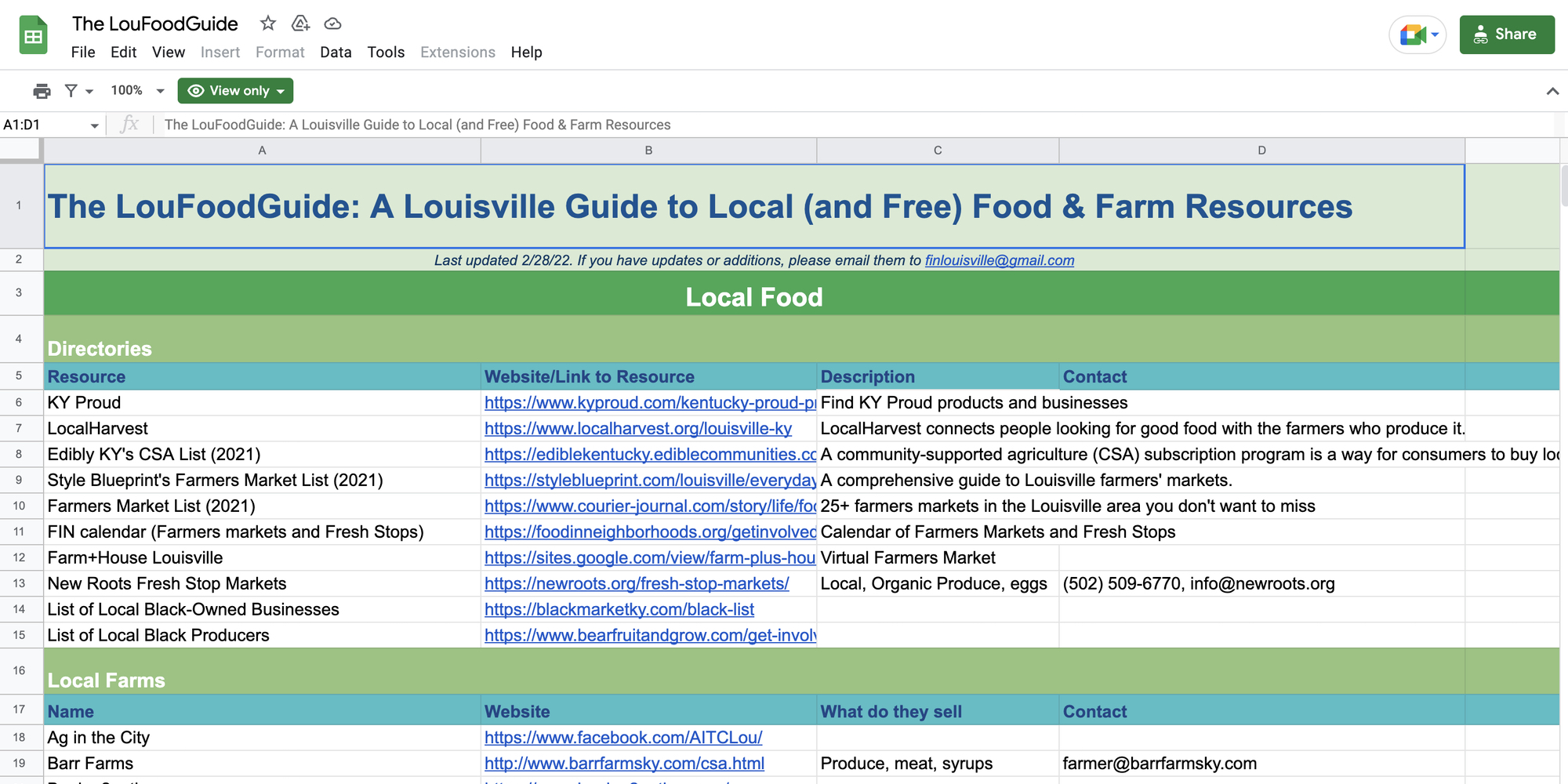Open the newroots.org fresh-stop-markets link
Image resolution: width=1568 pixels, height=784 pixels.
(637, 584)
